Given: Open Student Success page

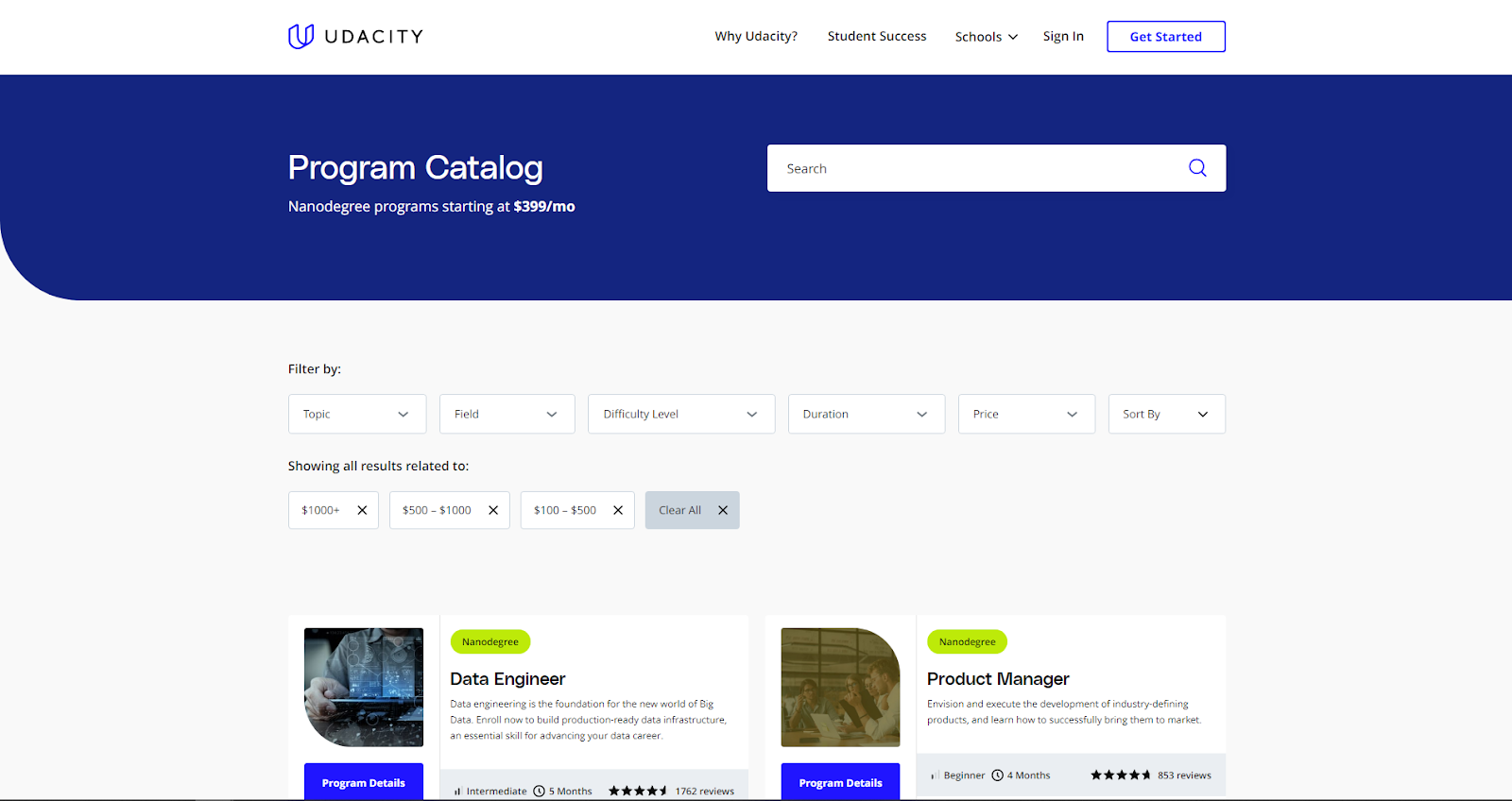Looking at the screenshot, I should [x=877, y=36].
